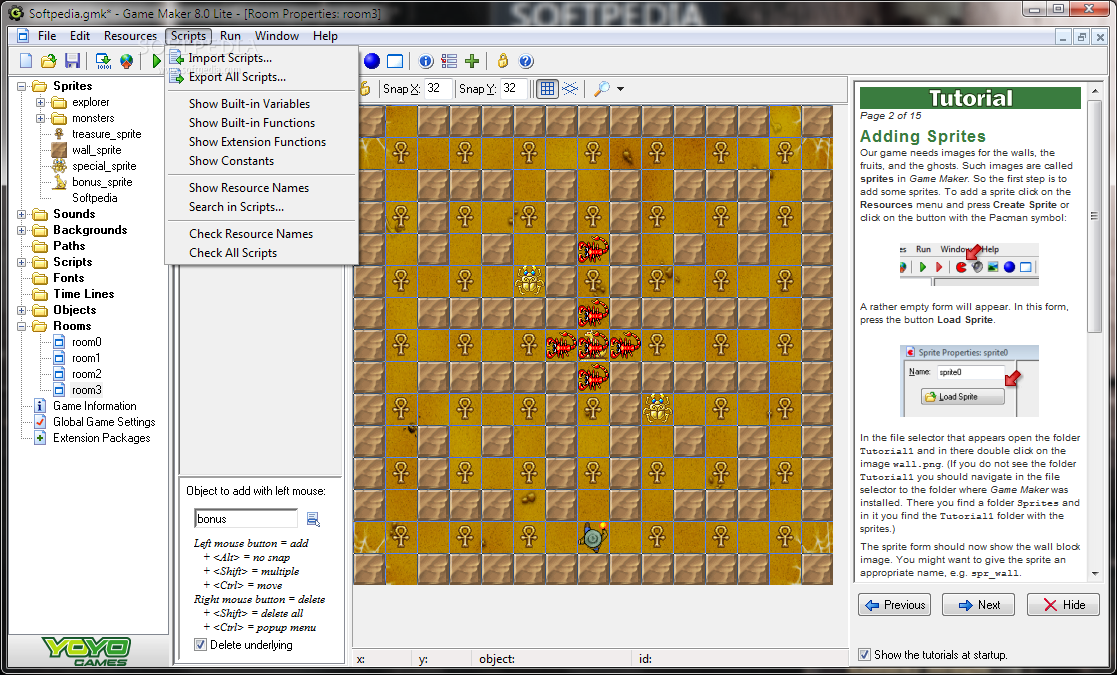Open the Help menu
The image size is (1117, 675).
point(326,36)
